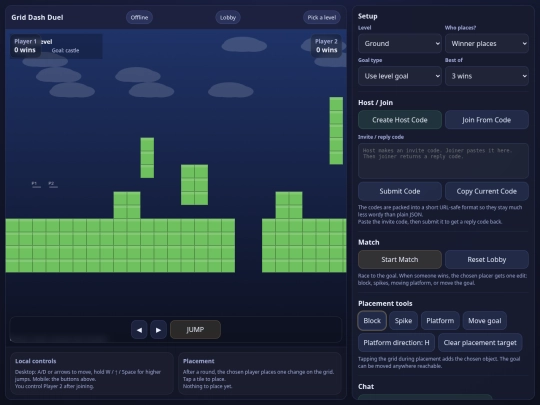
Task: Click the Offline status pill
Action: tap(139, 17)
